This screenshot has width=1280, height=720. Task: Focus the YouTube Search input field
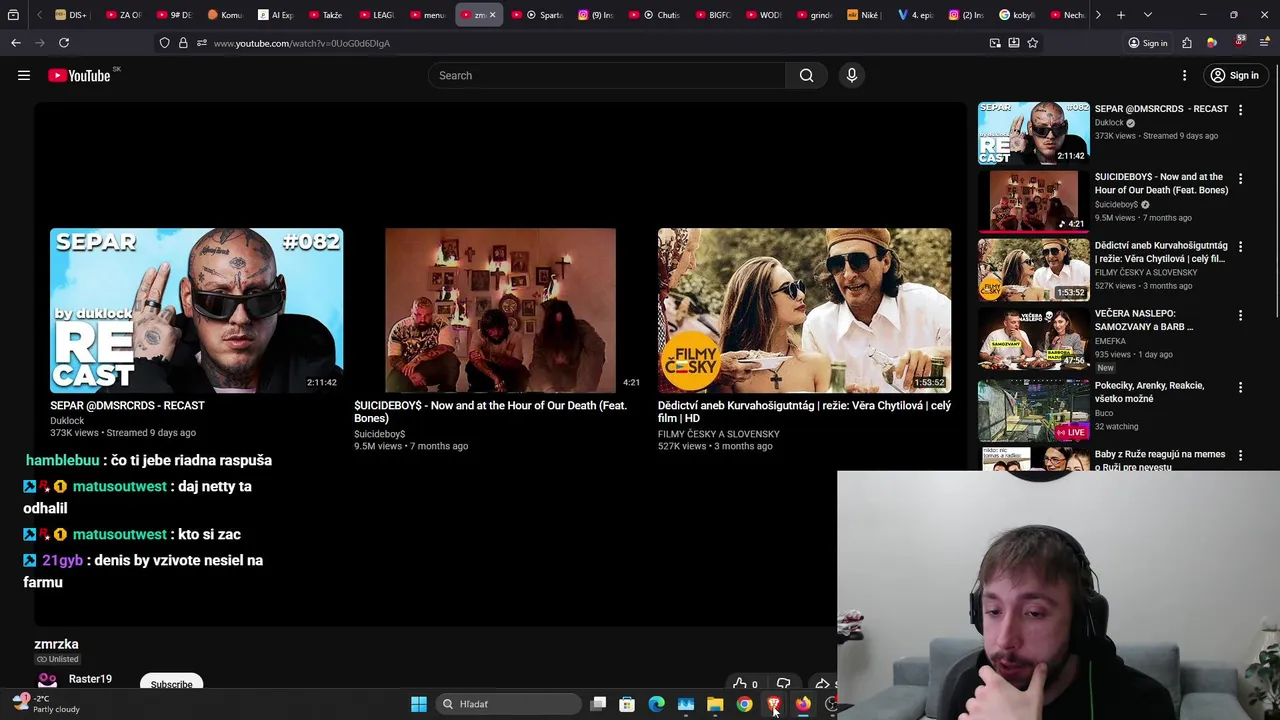[607, 75]
